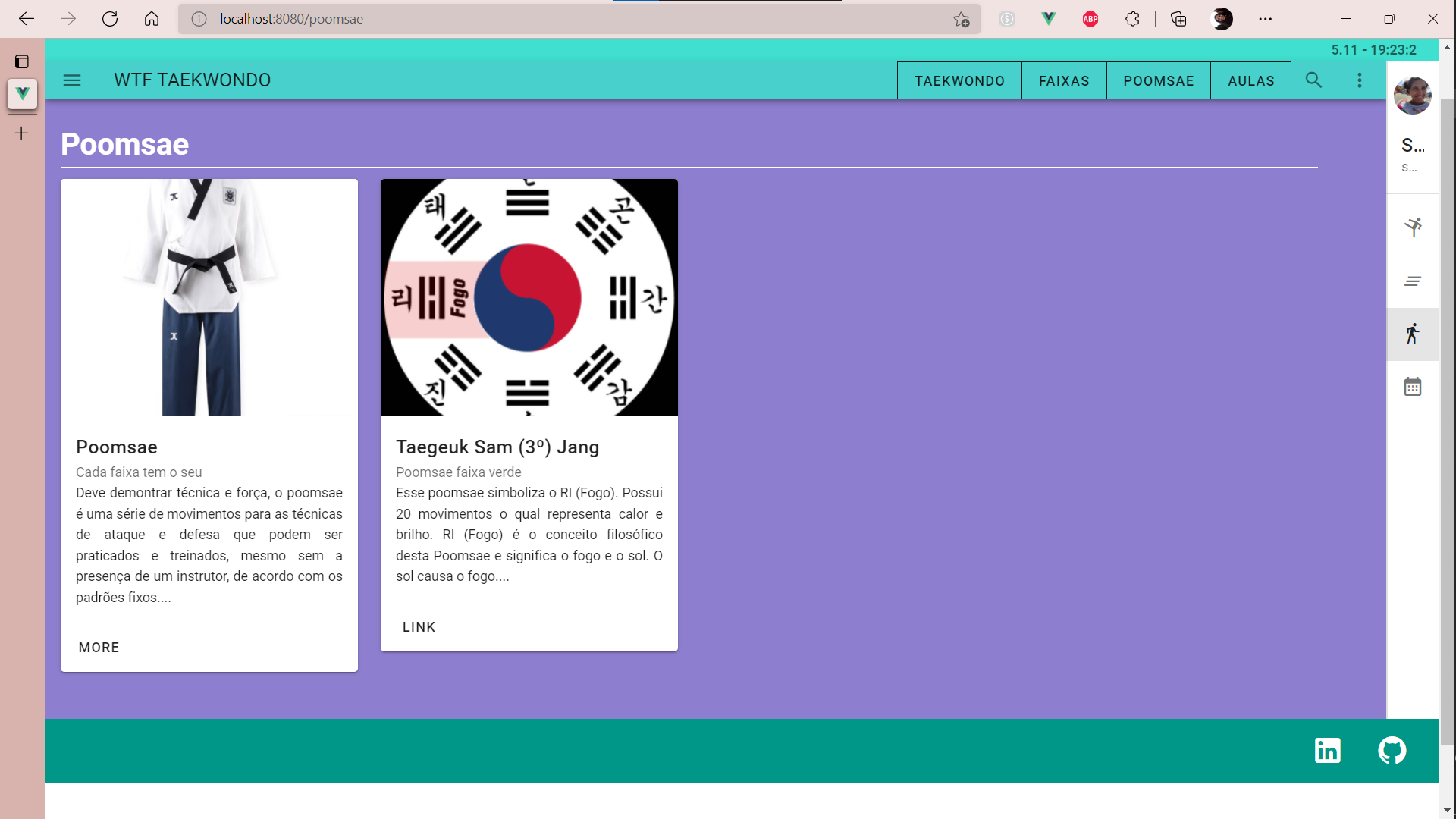Switch to the FAIXAS tab

click(x=1063, y=81)
